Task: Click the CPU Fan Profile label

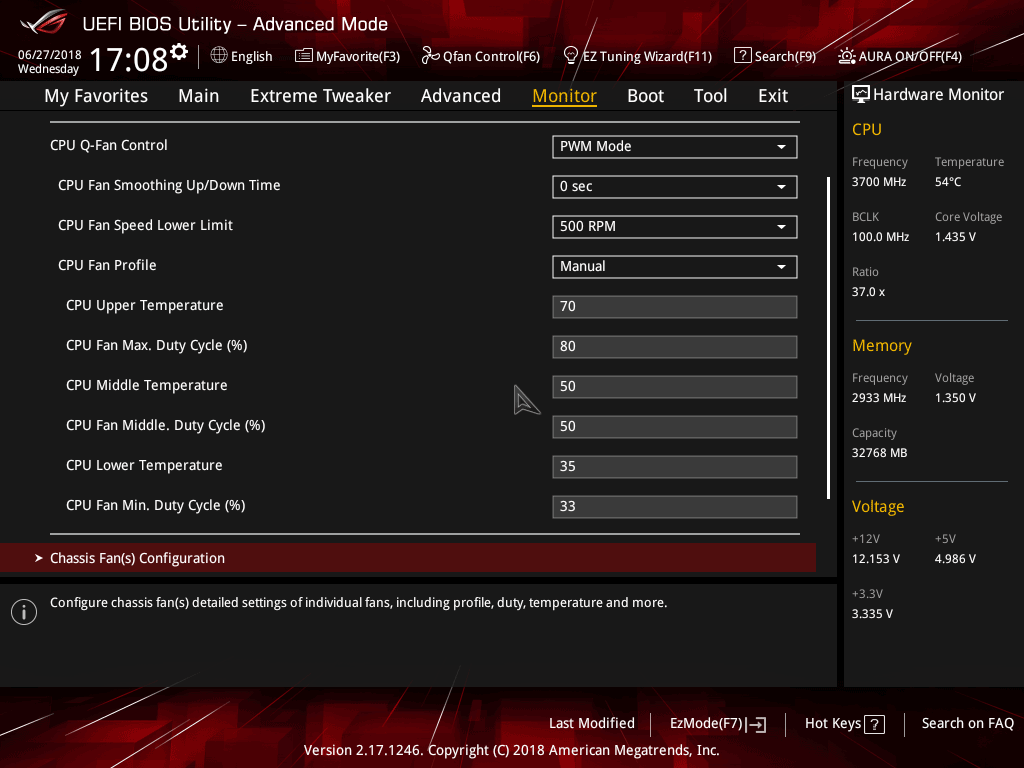Action: coord(107,265)
